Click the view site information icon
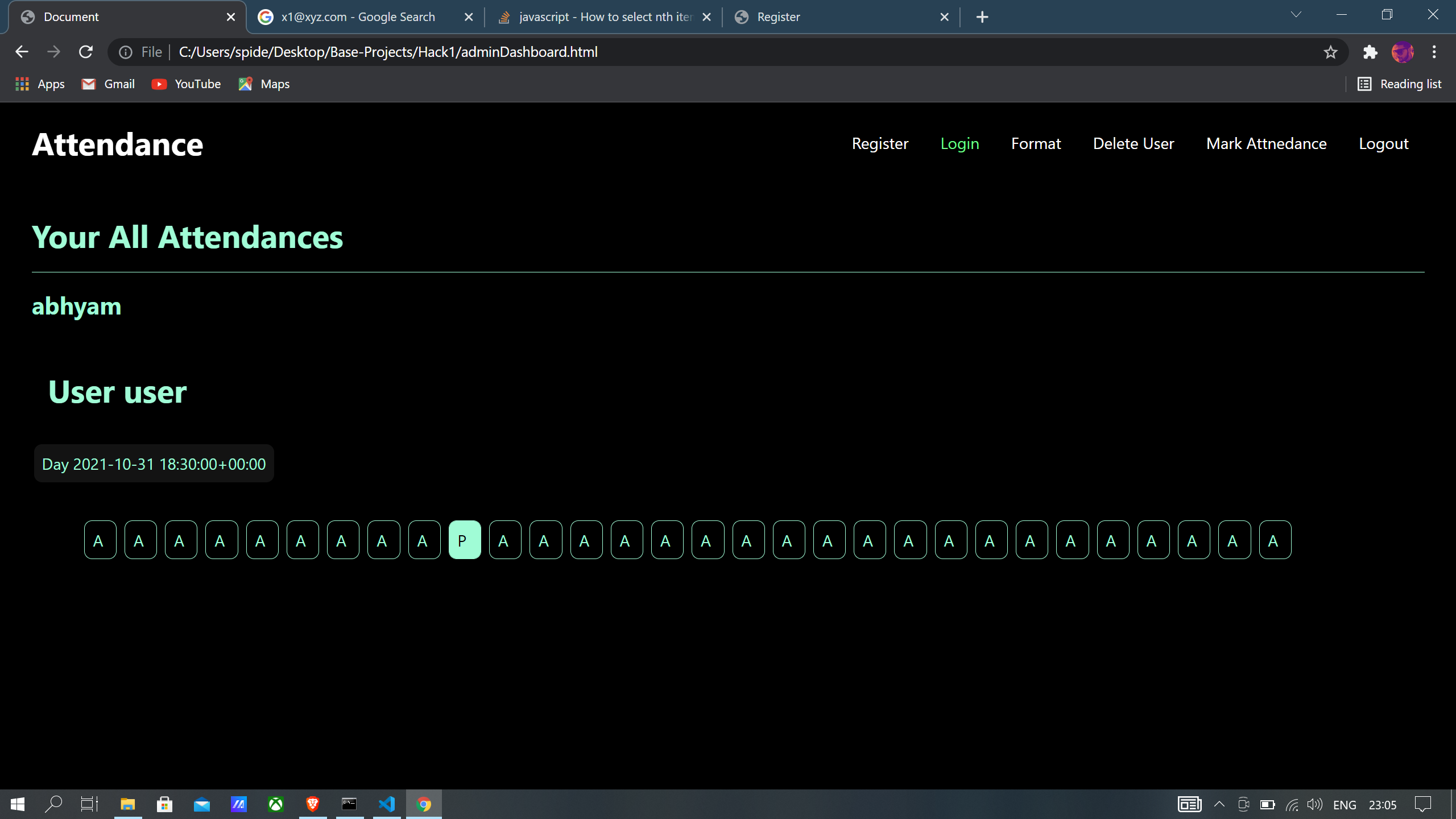The image size is (1456, 819). tap(126, 52)
